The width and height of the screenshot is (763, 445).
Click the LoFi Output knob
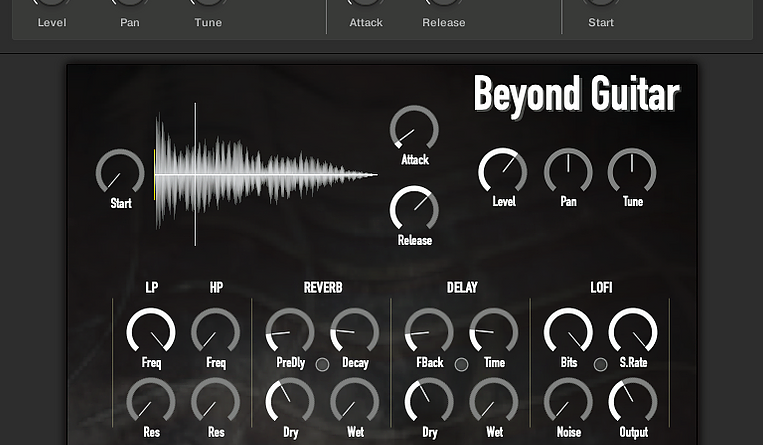633,401
